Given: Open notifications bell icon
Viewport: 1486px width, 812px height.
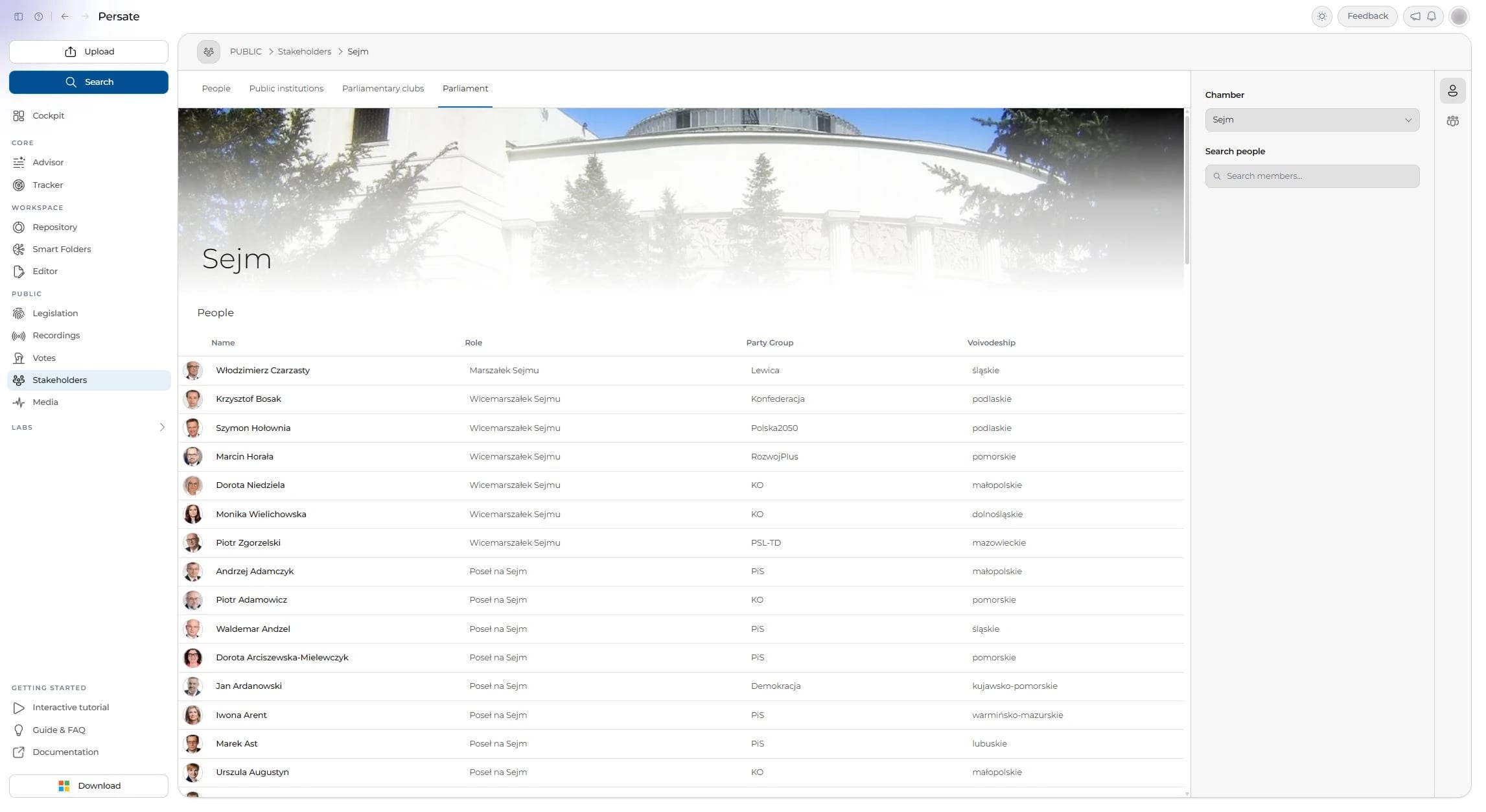Looking at the screenshot, I should [1432, 17].
